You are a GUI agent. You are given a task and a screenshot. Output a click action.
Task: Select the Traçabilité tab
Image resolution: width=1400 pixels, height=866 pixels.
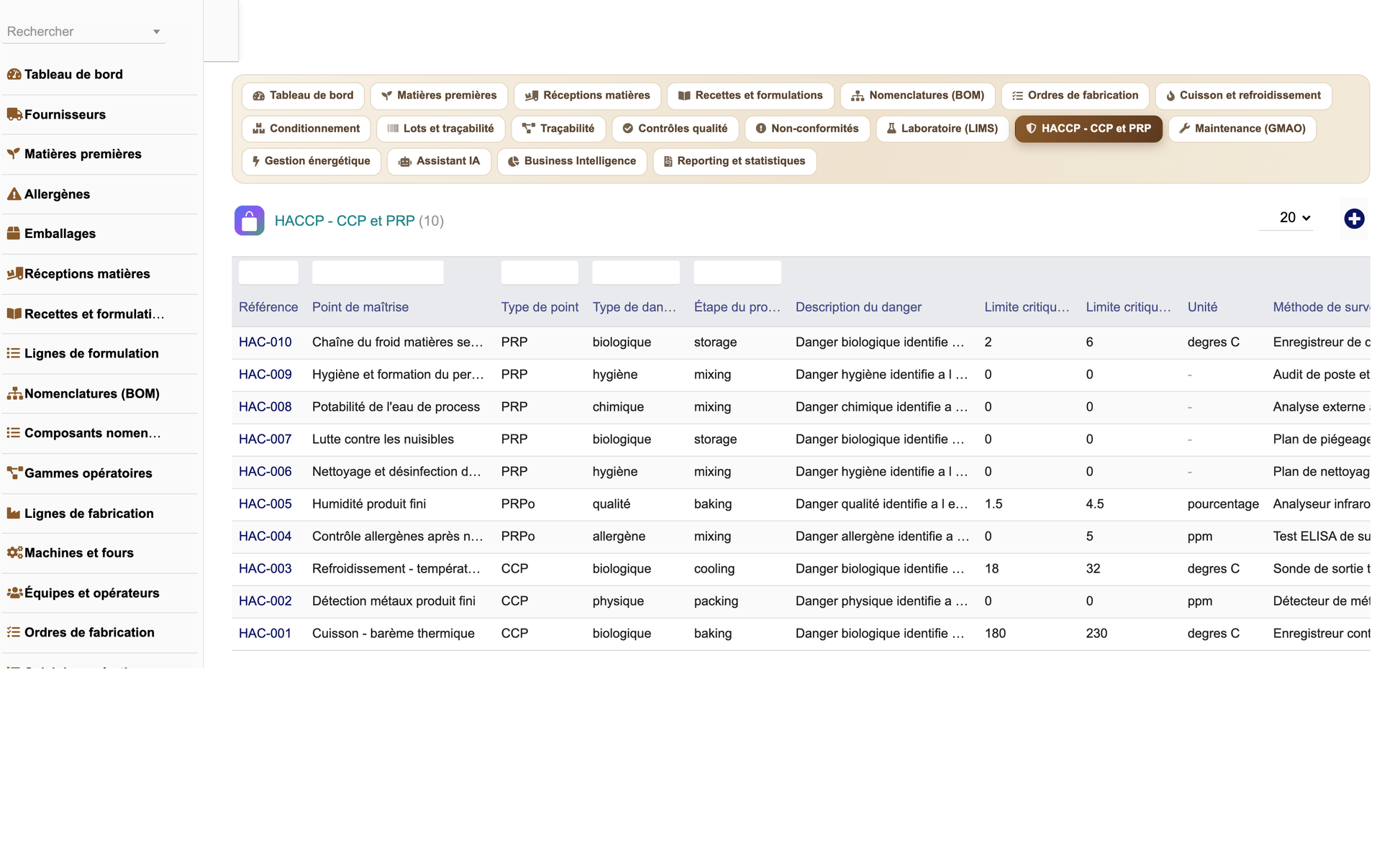point(558,129)
